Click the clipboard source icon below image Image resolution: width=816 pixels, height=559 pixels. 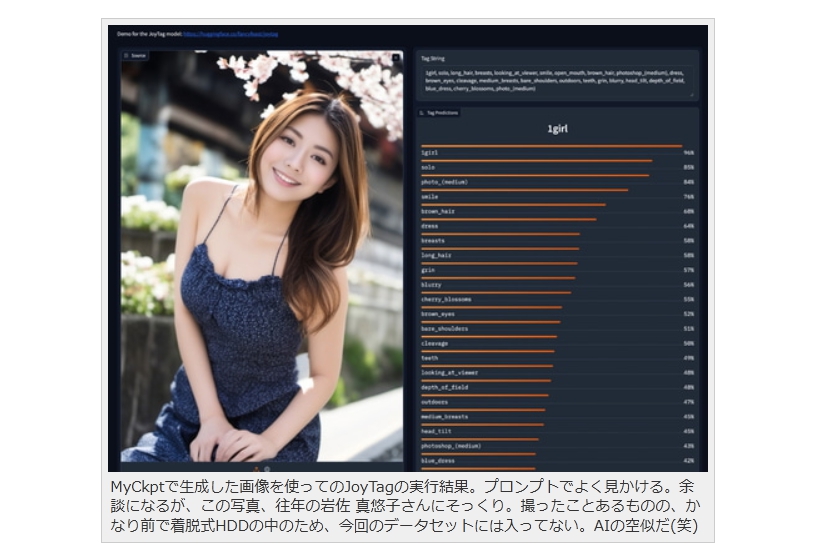click(x=267, y=468)
